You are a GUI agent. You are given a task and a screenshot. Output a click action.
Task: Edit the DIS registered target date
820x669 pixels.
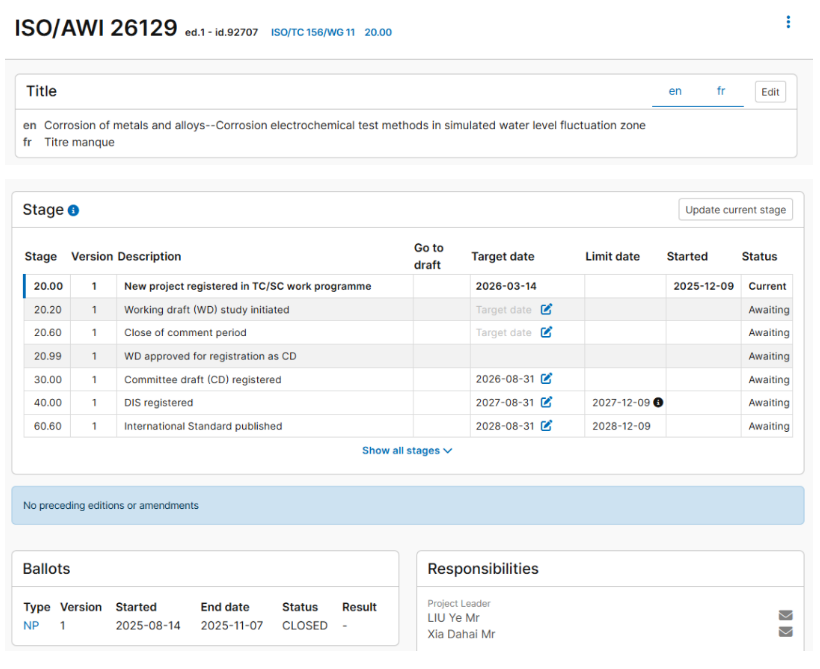[546, 403]
